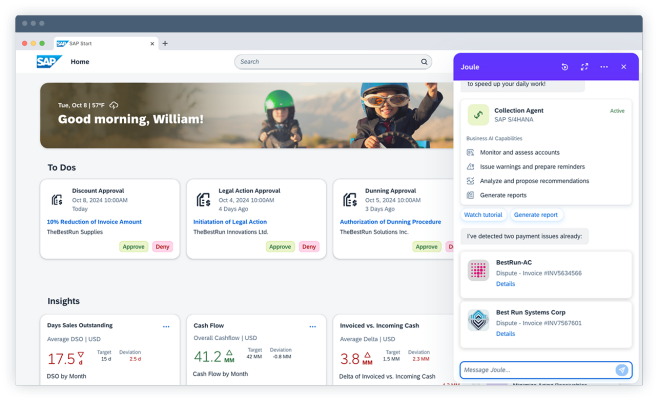Close the Joule panel
Screen dimensions: 658x400
[623, 67]
